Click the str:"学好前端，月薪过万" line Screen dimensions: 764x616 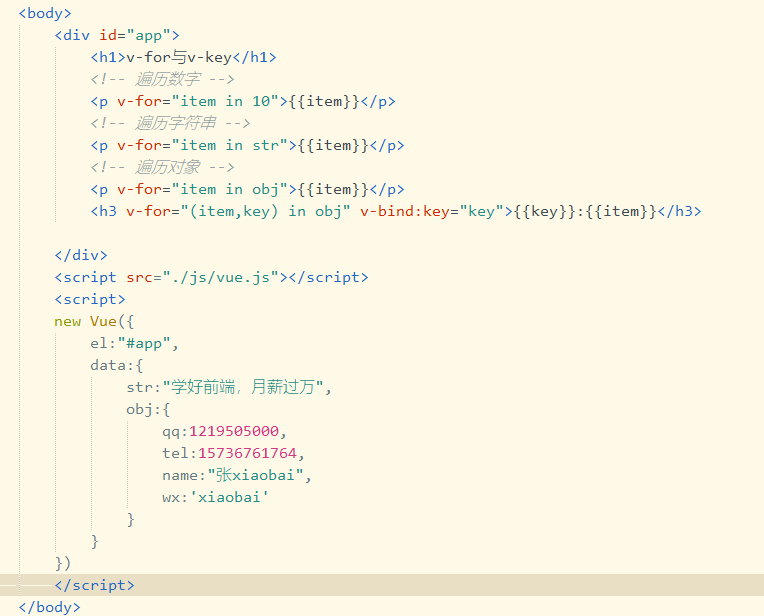click(x=229, y=387)
